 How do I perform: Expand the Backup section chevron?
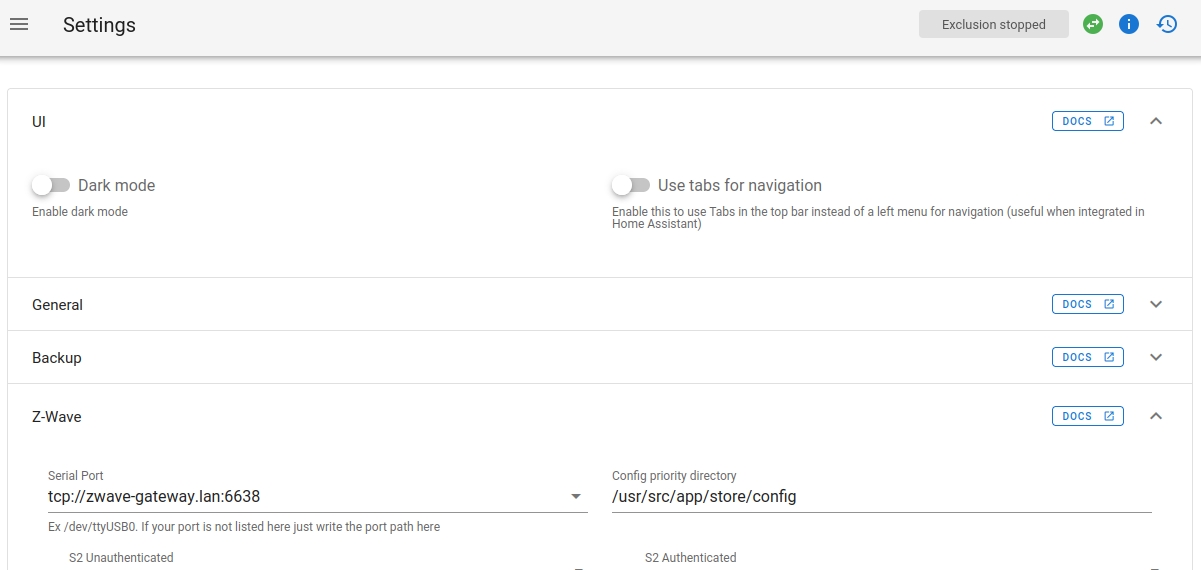1156,357
